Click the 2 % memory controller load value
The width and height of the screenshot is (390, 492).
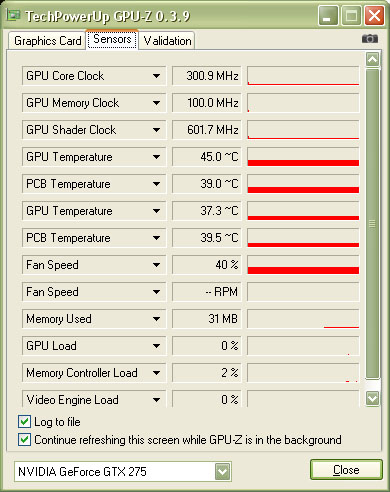click(207, 373)
